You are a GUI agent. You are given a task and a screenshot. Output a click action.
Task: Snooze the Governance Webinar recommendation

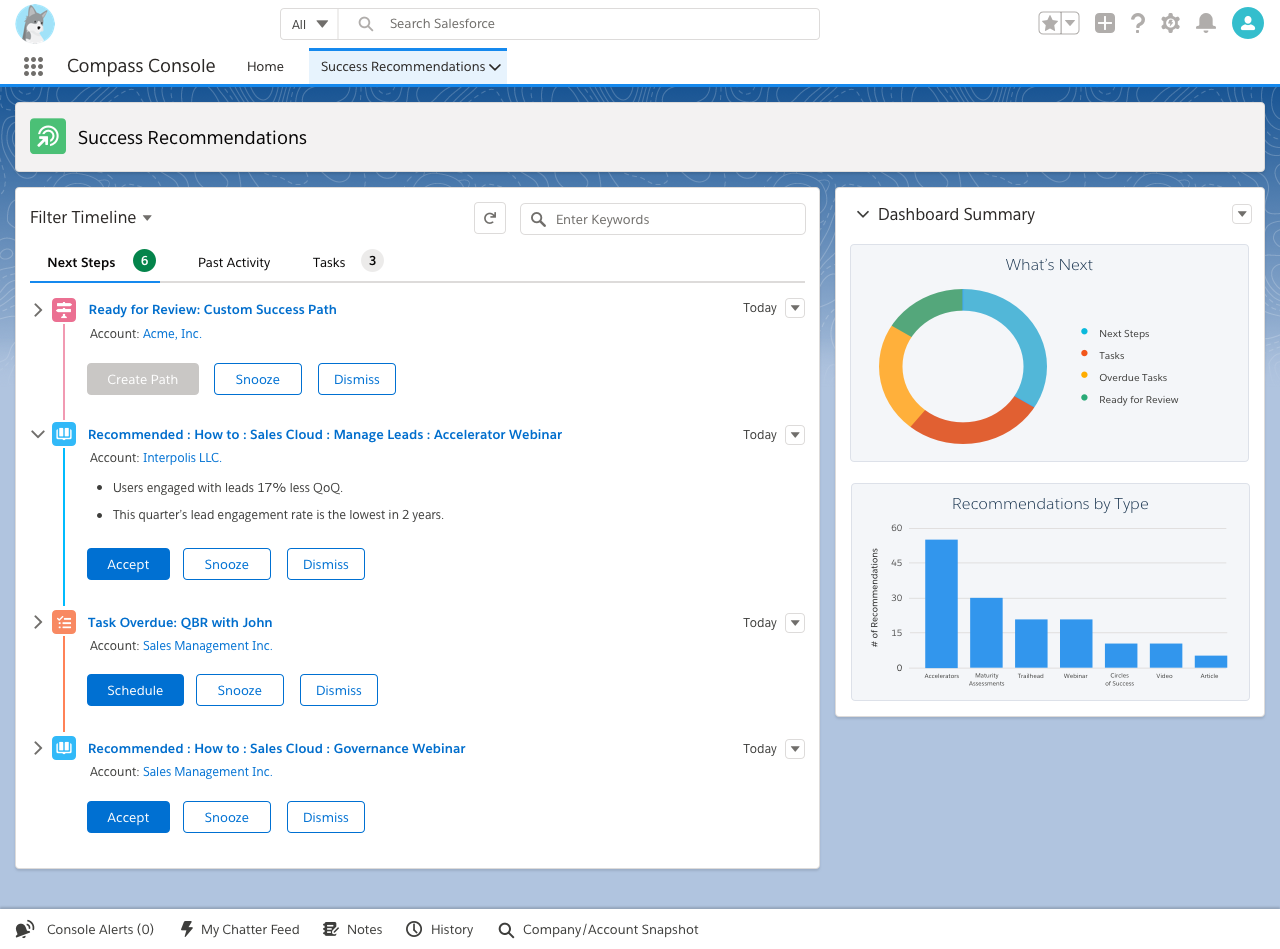coord(227,817)
